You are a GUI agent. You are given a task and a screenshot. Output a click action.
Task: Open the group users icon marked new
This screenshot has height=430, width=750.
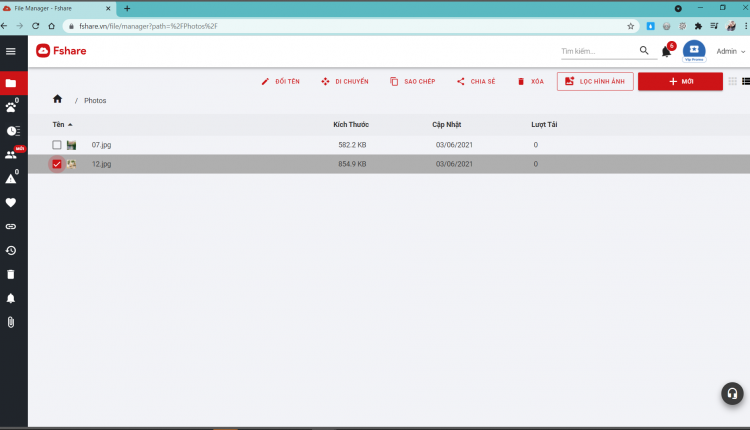11,154
